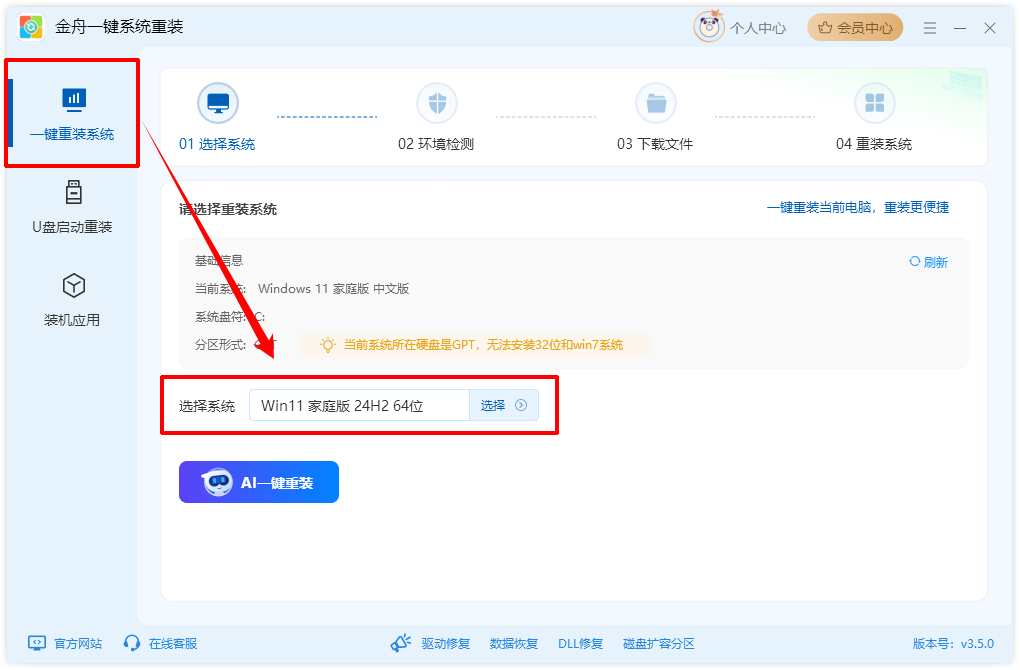Screen dimensions: 1020x670
Task: Click the 04 重装系统 windows step icon
Action: click(875, 103)
